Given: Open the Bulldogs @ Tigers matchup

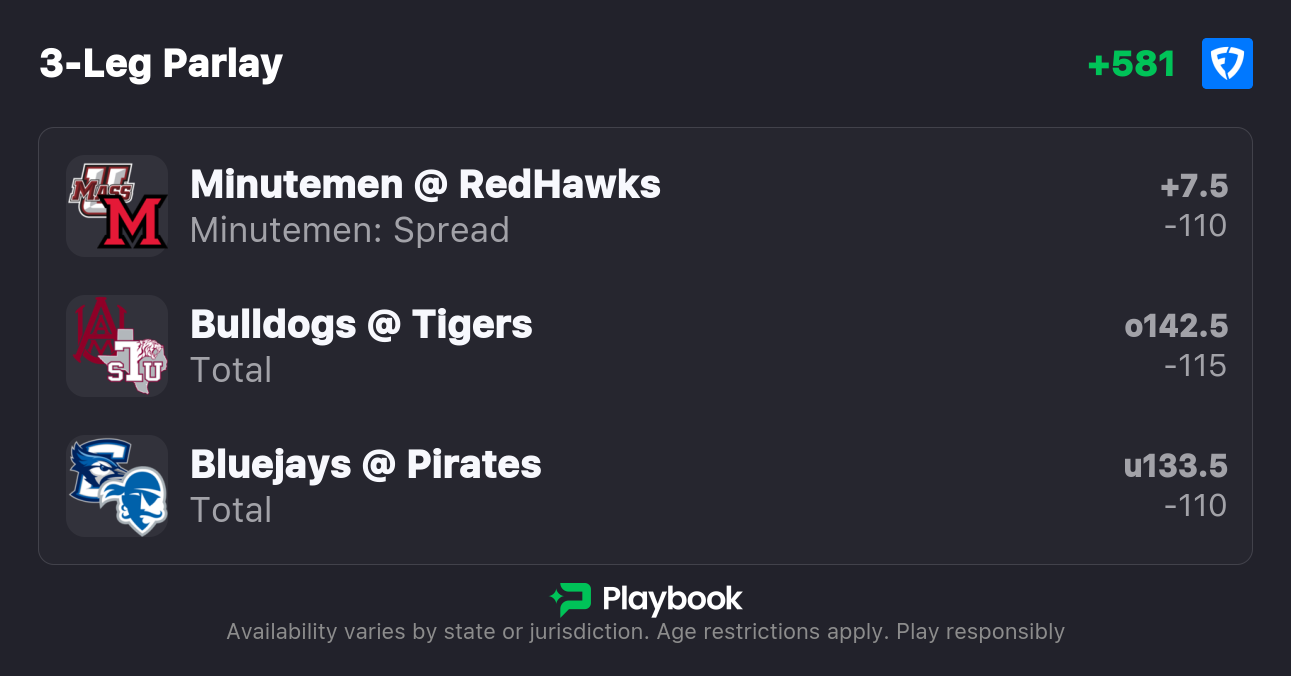Looking at the screenshot, I should pos(361,324).
